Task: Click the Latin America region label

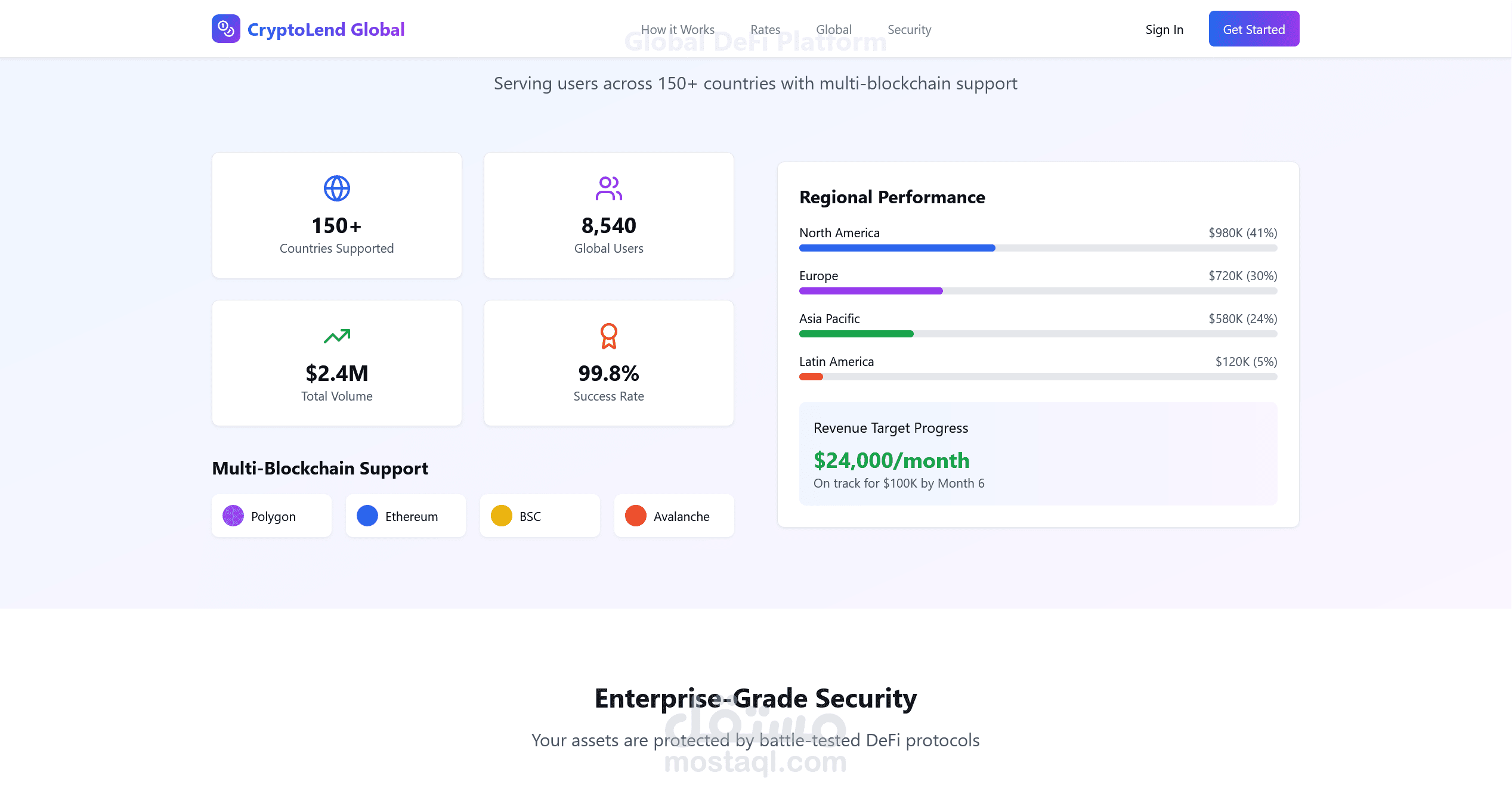Action: [836, 361]
